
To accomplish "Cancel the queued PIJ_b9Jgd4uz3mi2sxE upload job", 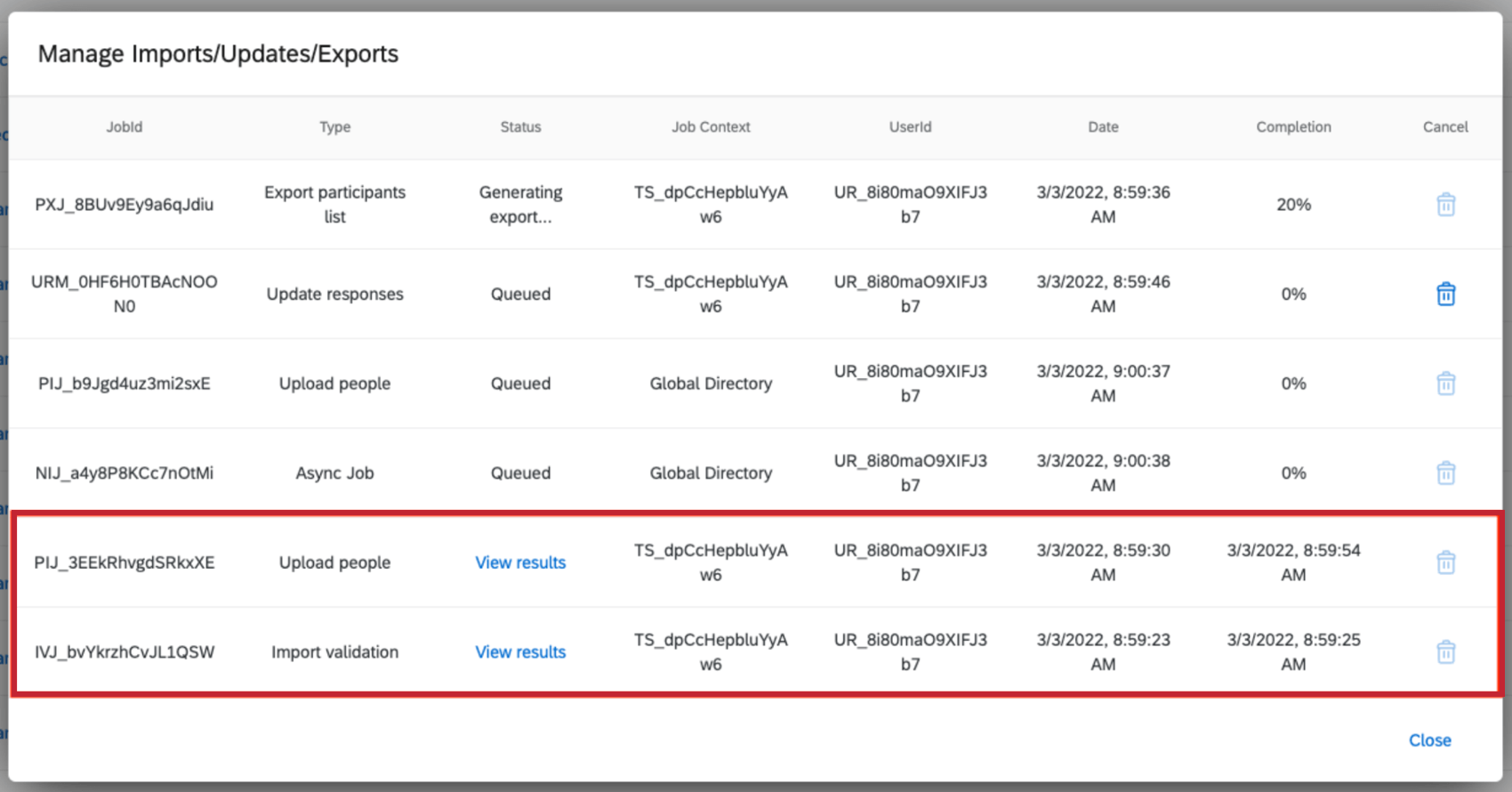I will (1445, 384).
